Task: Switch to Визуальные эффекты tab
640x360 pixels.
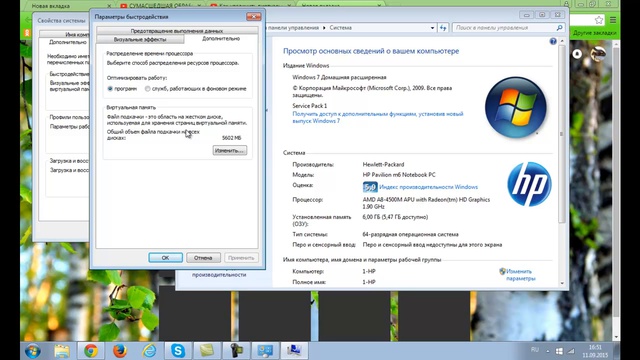Action: coord(140,40)
